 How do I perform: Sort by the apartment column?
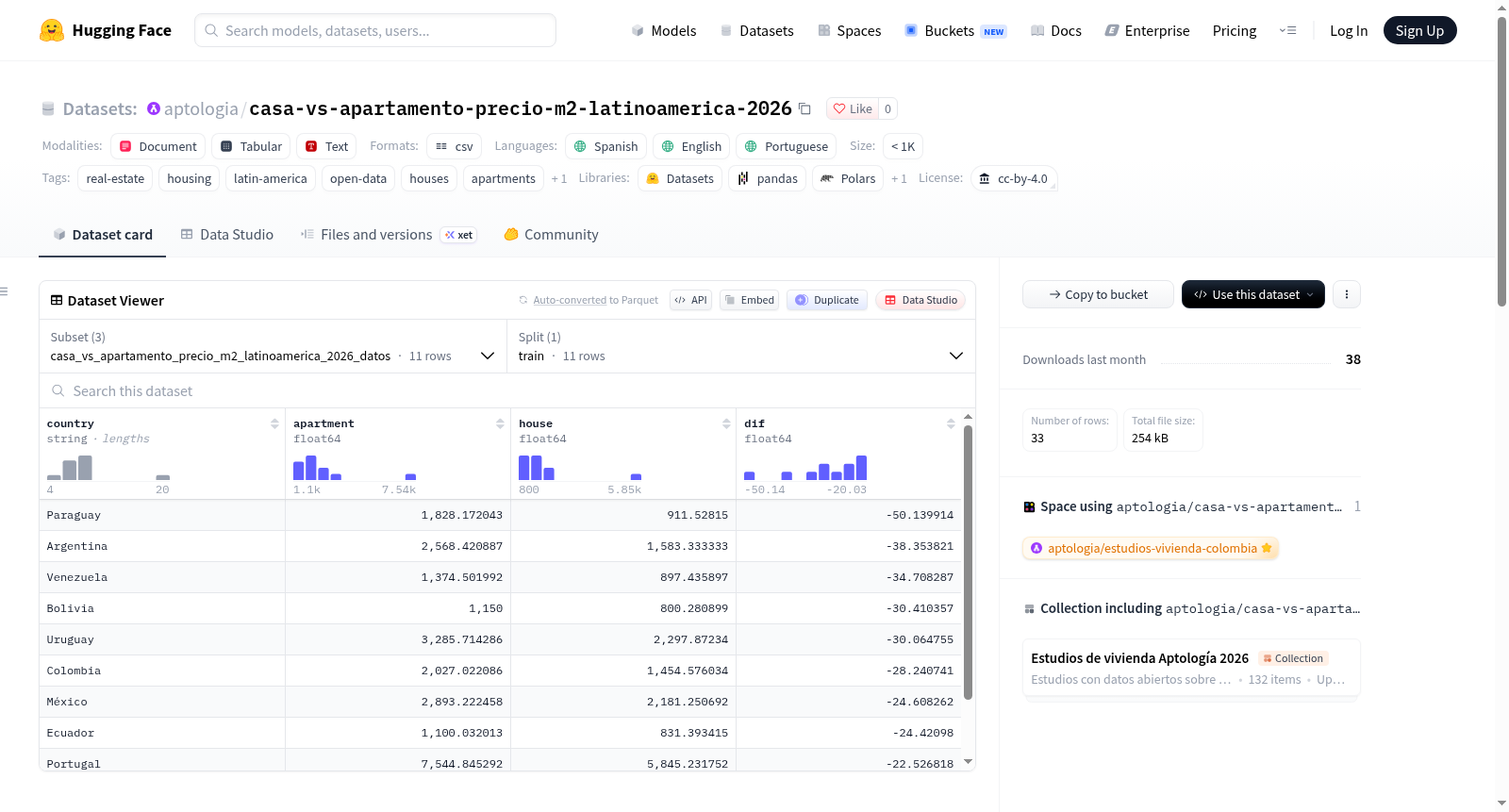coord(500,423)
